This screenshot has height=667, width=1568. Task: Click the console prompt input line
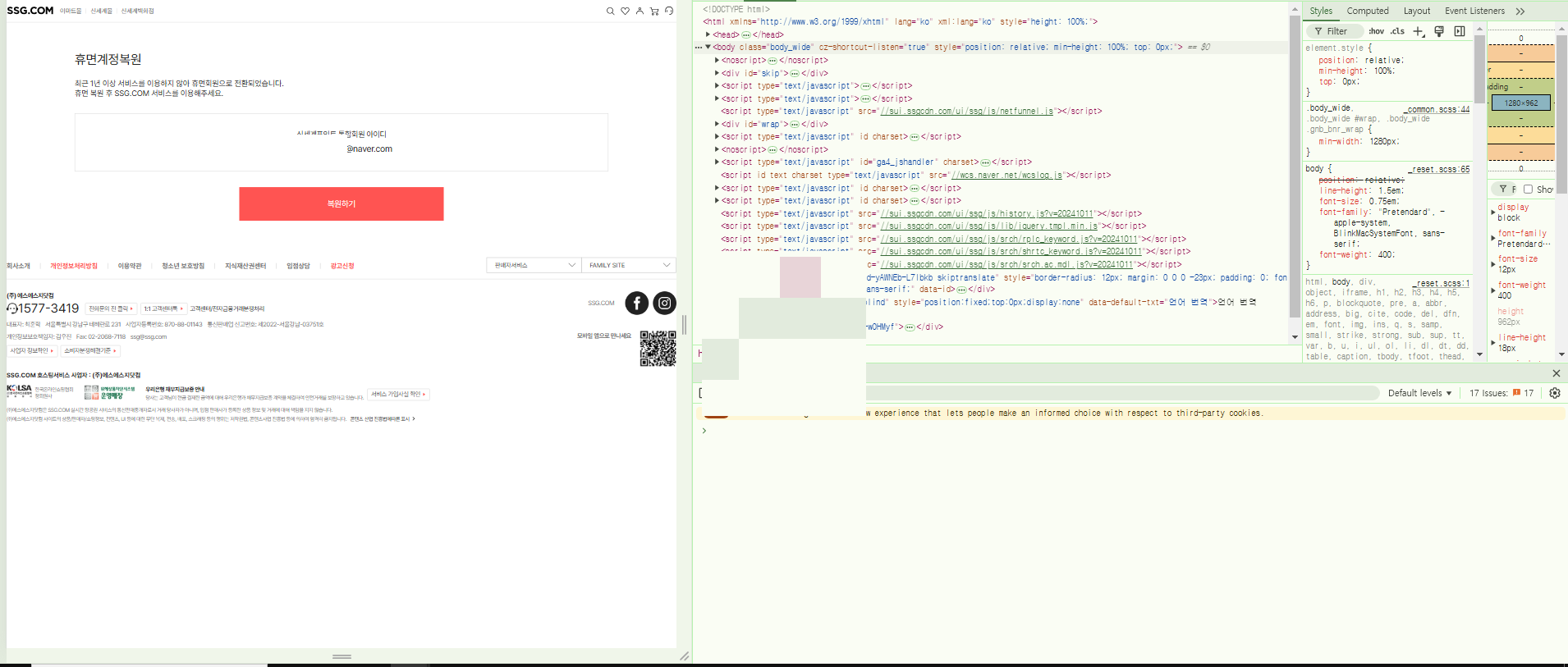(x=1133, y=431)
